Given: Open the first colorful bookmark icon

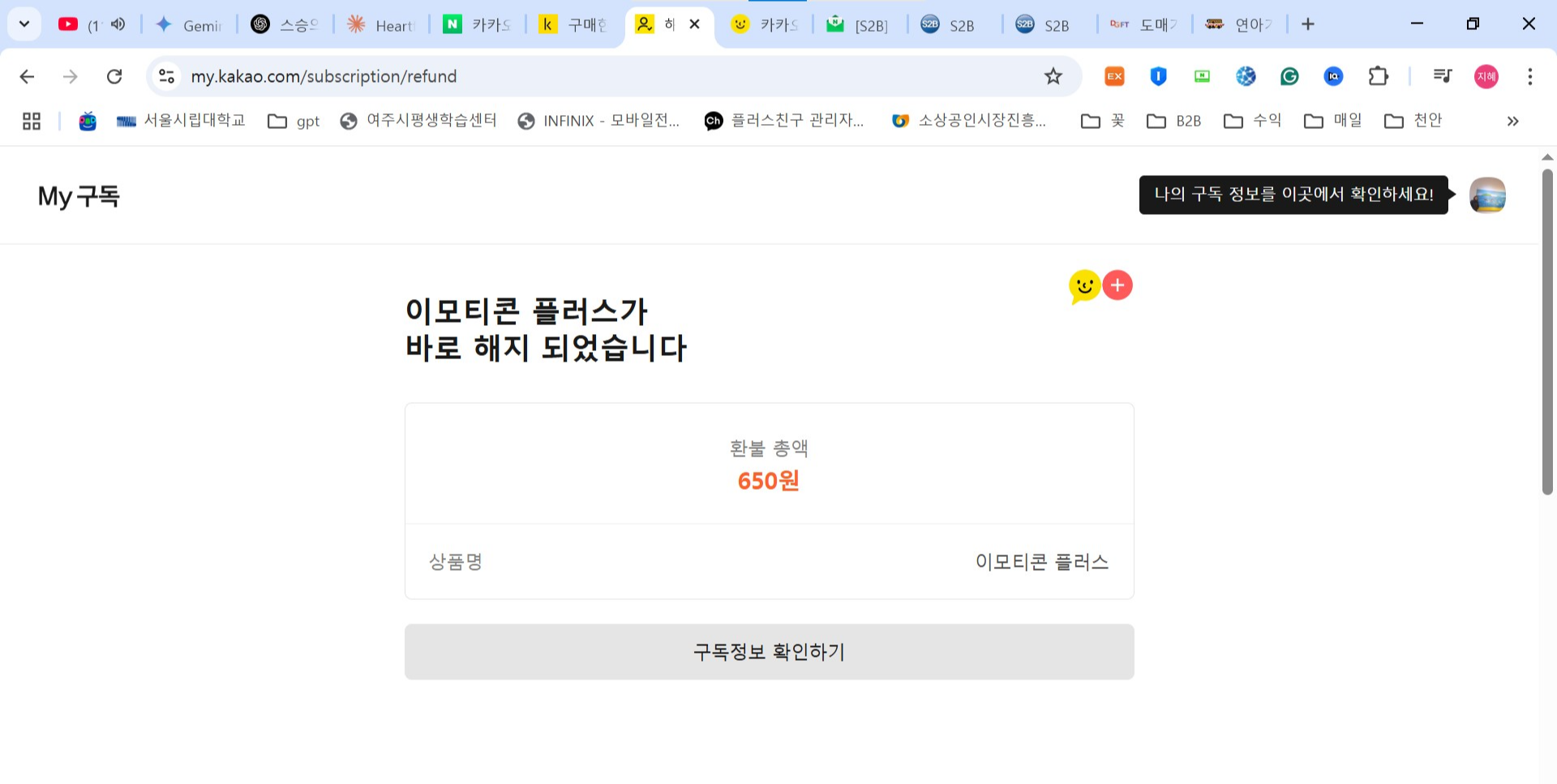Looking at the screenshot, I should 88,121.
